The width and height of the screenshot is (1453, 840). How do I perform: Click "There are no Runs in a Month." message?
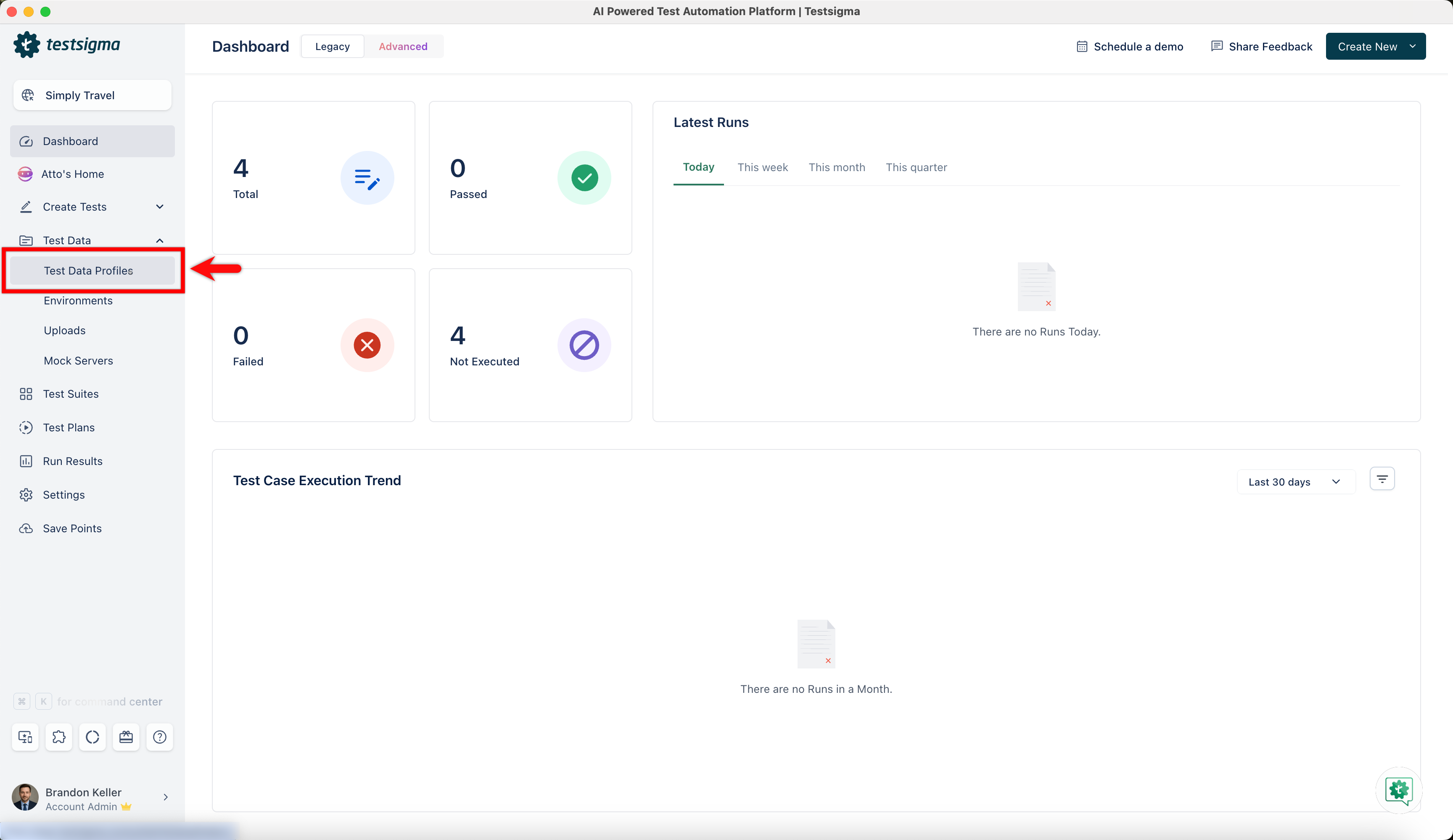(816, 689)
